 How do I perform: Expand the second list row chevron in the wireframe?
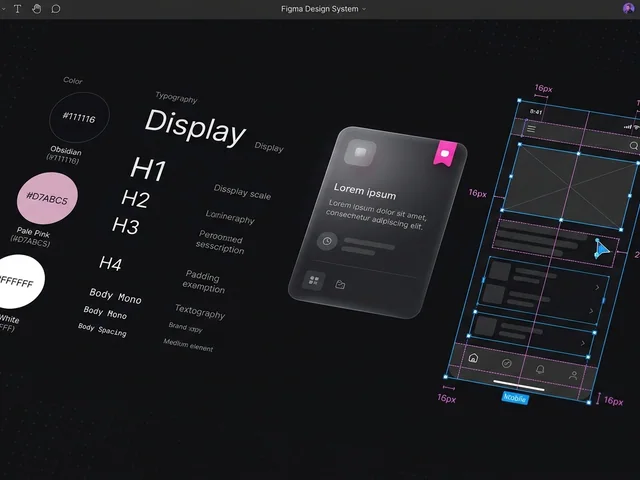[591, 311]
